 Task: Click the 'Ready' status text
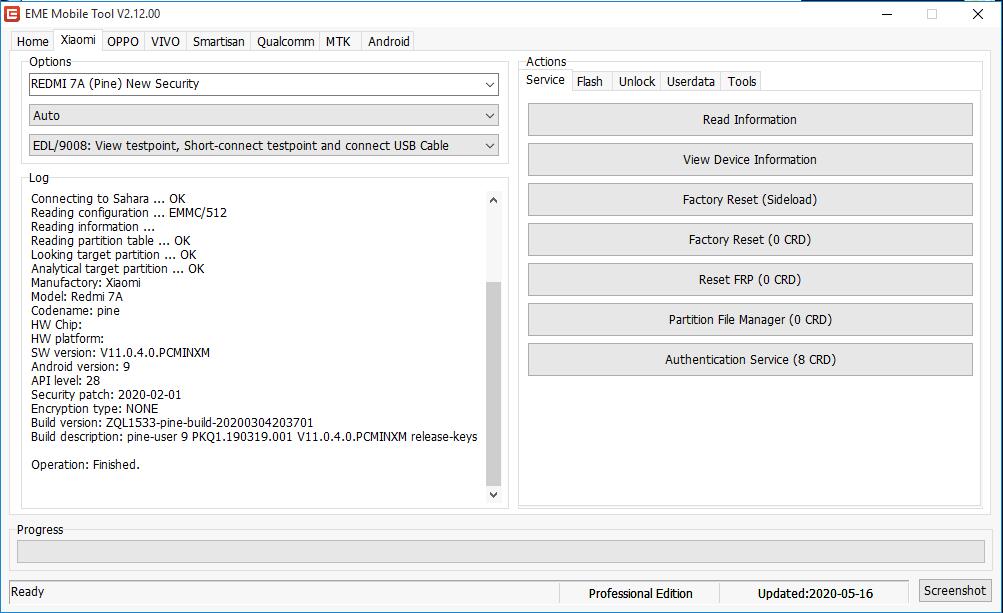[x=28, y=592]
